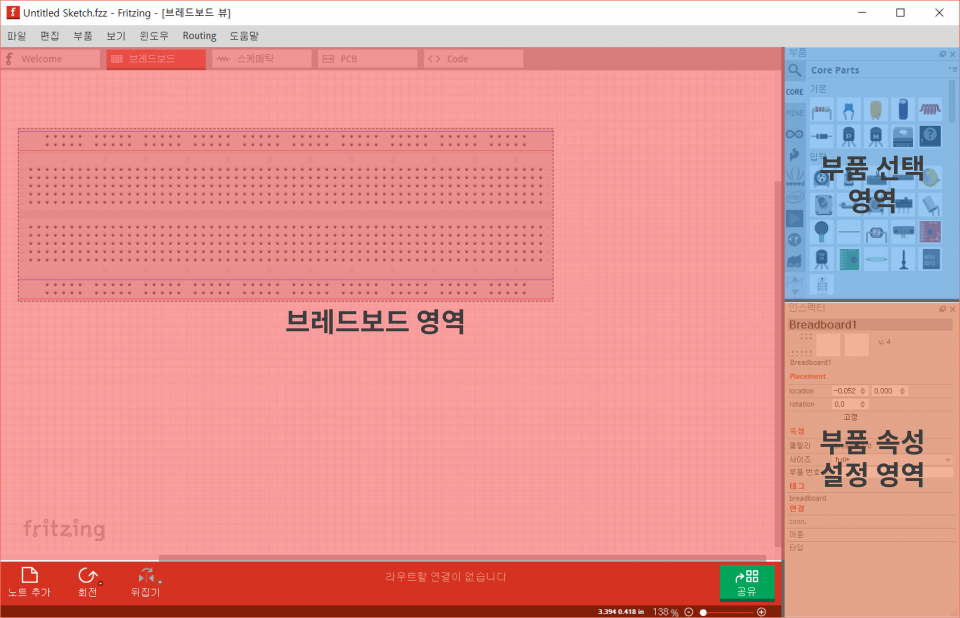The width and height of the screenshot is (960, 618).
Task: Click the green 공유 share button
Action: (x=747, y=582)
